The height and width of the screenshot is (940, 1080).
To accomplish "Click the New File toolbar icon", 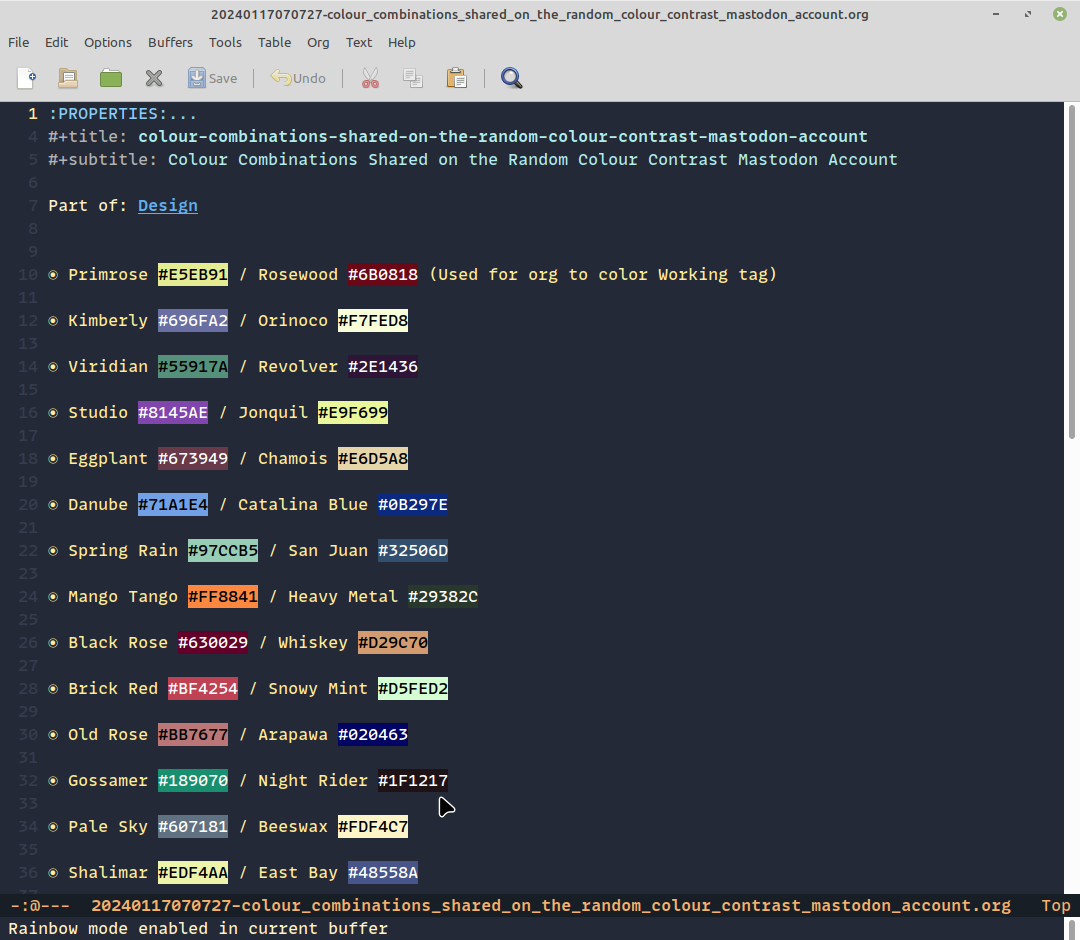I will click(x=26, y=78).
